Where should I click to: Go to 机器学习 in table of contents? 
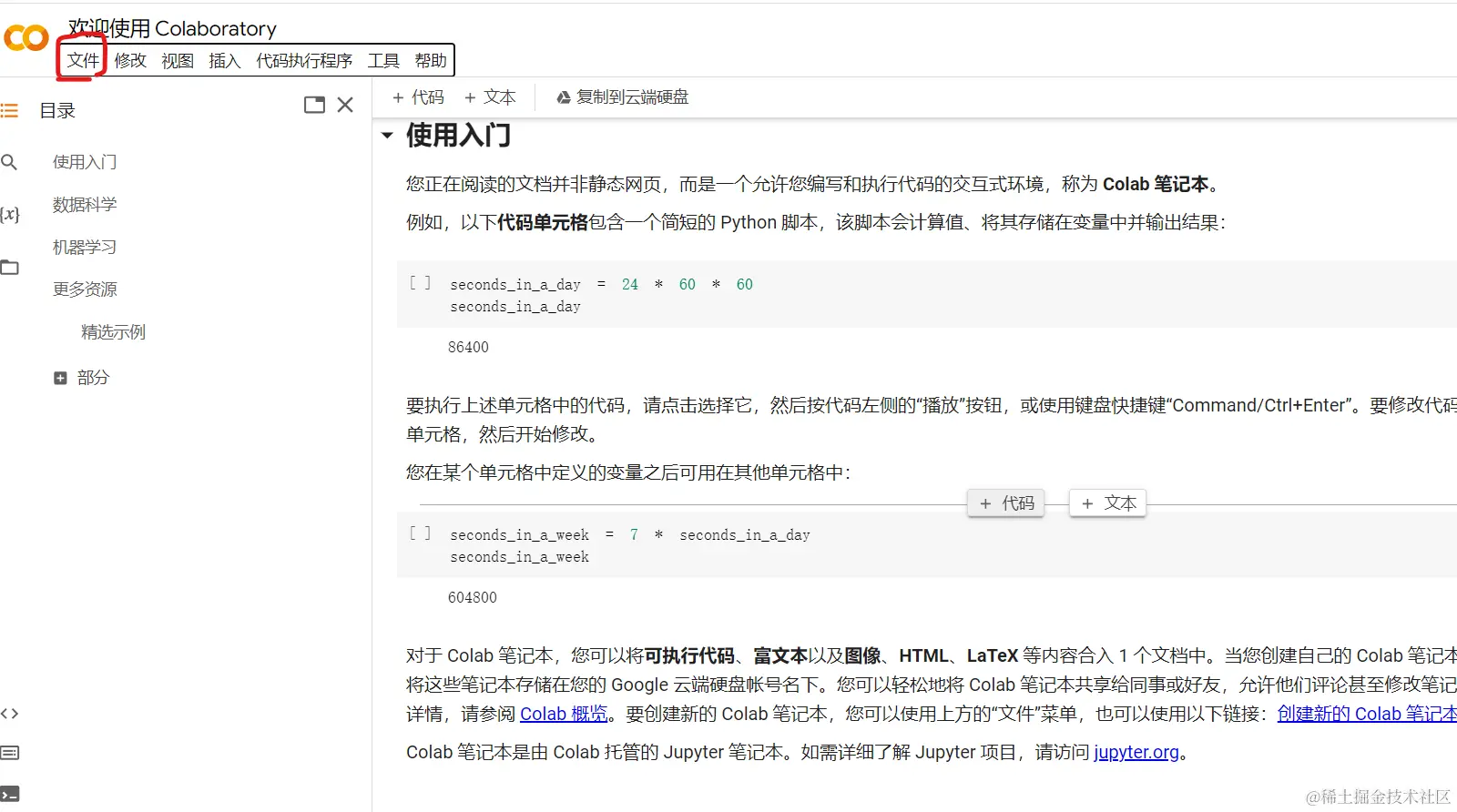click(x=85, y=248)
